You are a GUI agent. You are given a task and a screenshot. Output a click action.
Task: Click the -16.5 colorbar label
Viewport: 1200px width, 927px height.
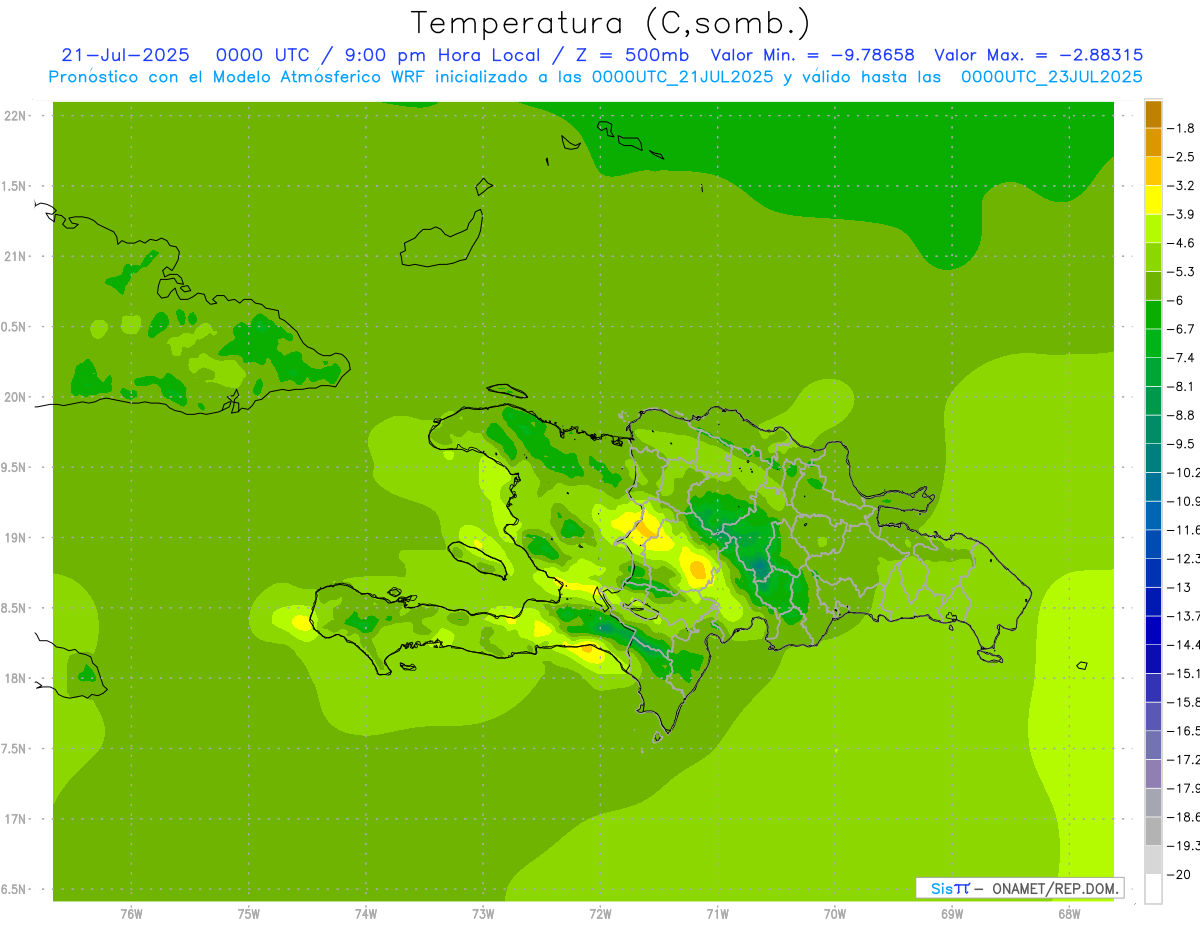tap(1183, 731)
